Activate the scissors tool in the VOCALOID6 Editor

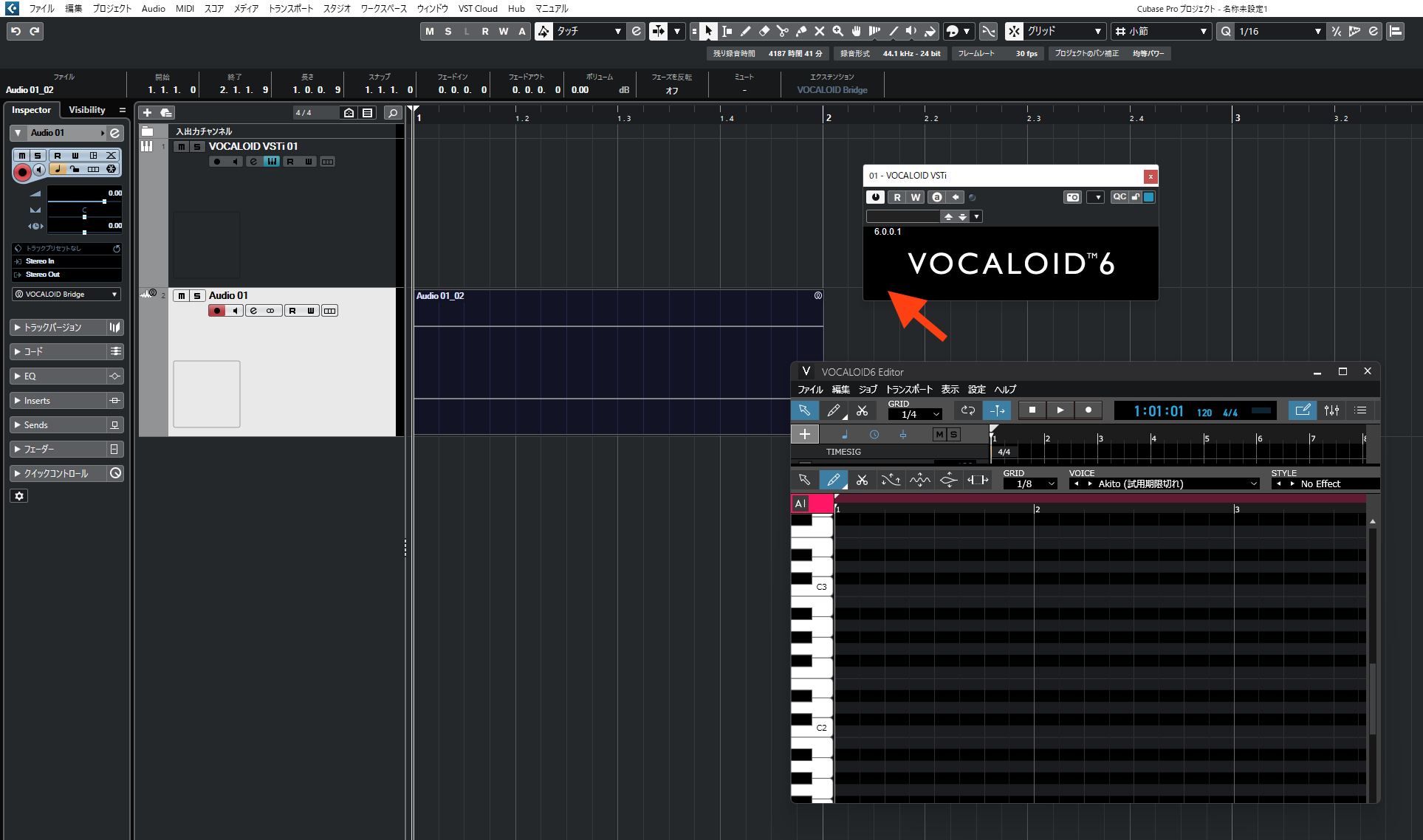[862, 480]
